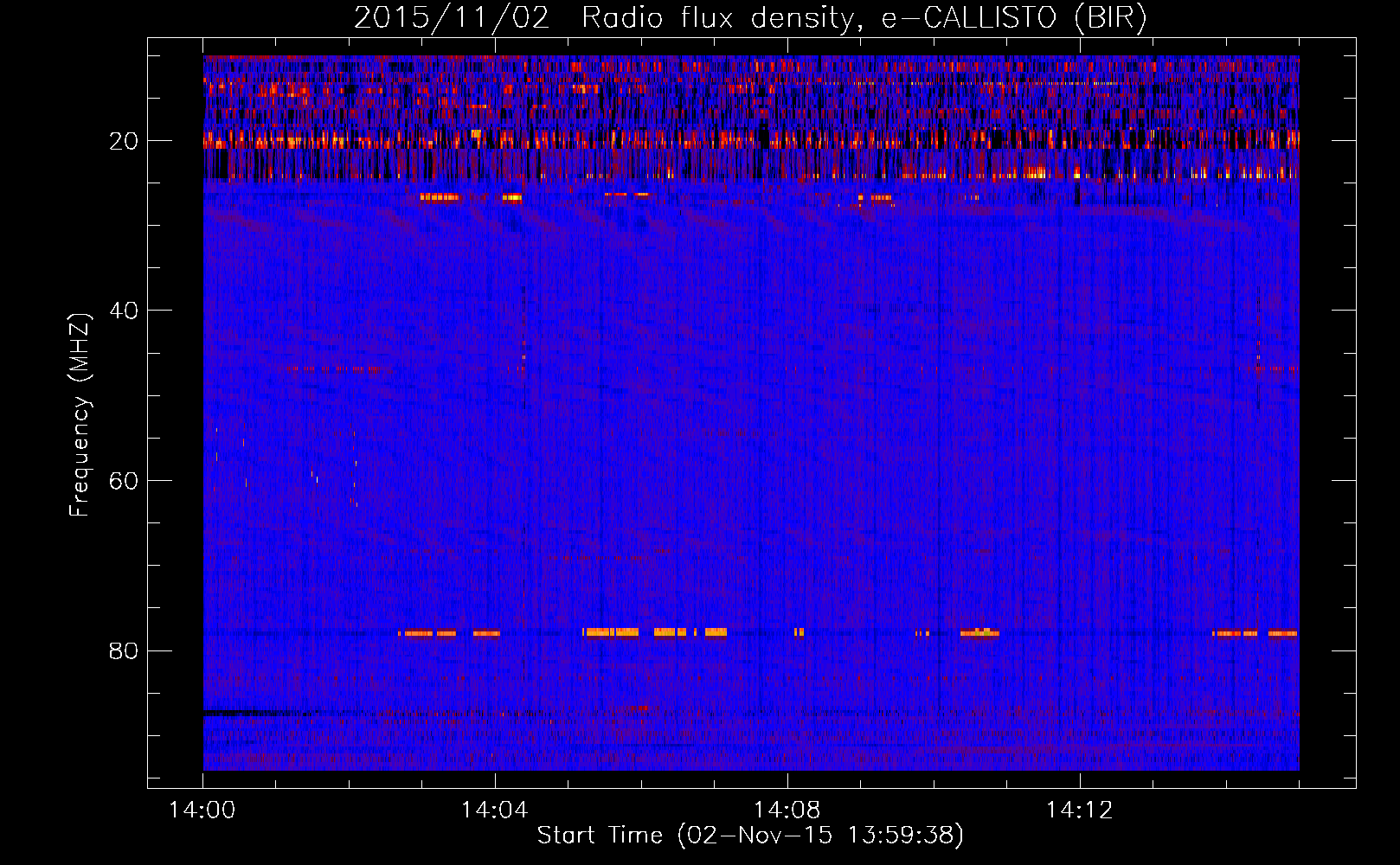The image size is (1400, 865).
Task: Click the 80 frequency tick label
Action: pos(124,650)
